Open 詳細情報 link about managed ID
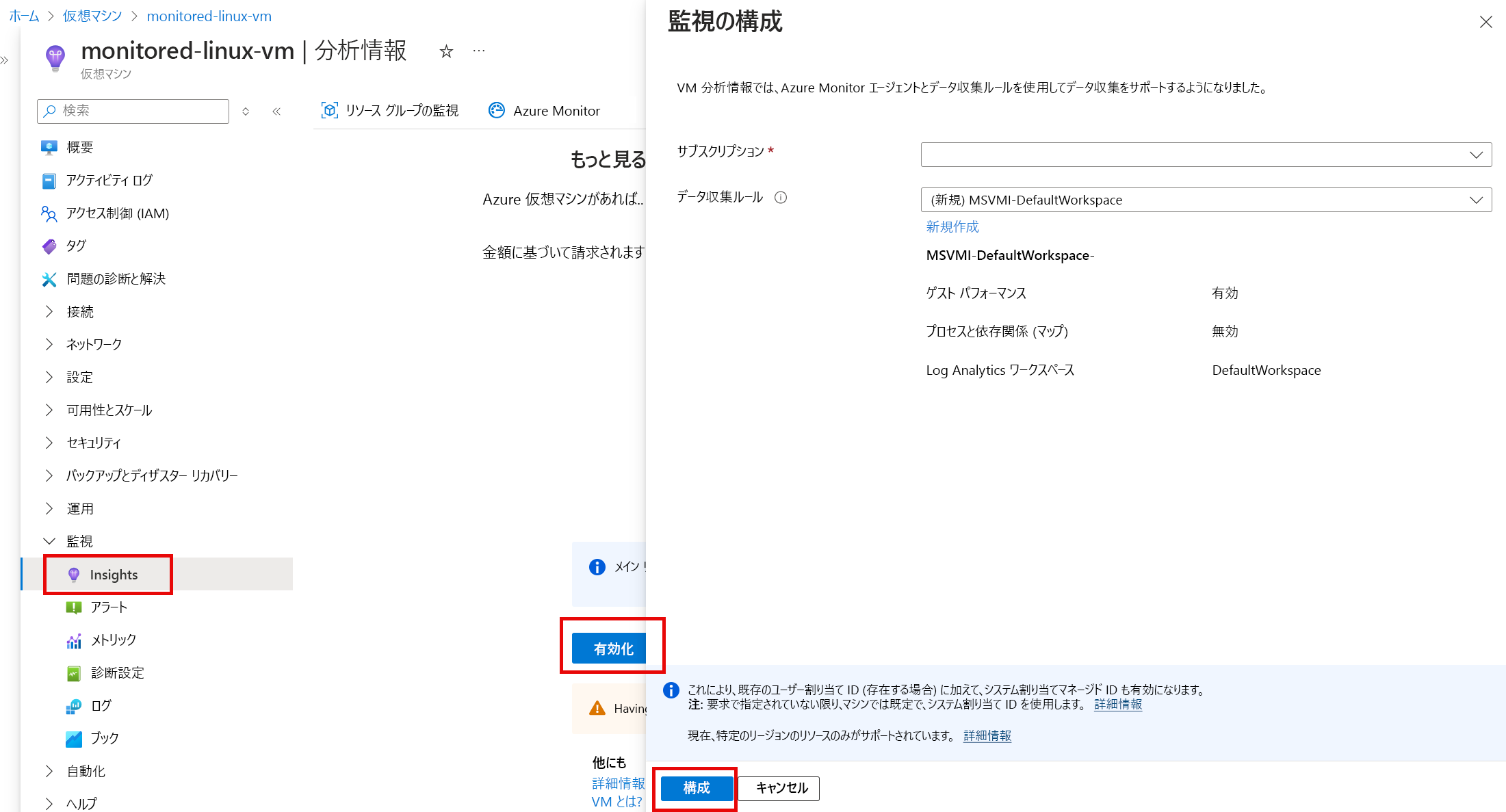Image resolution: width=1506 pixels, height=812 pixels. click(x=1118, y=705)
